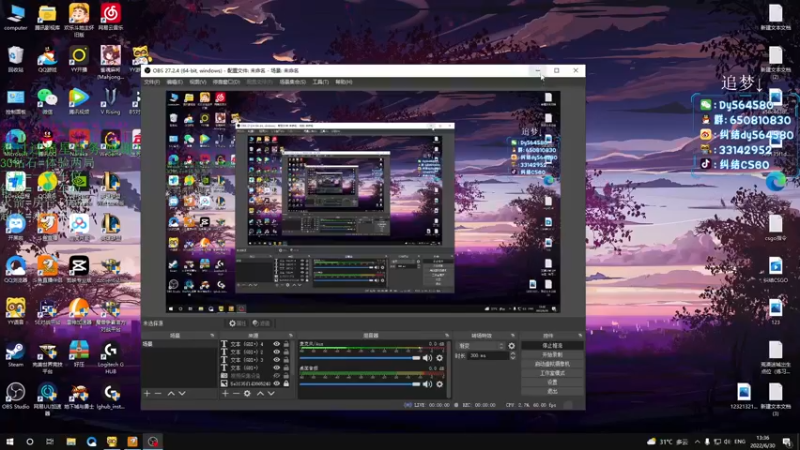Open File Explorer from taskbar

71,441
